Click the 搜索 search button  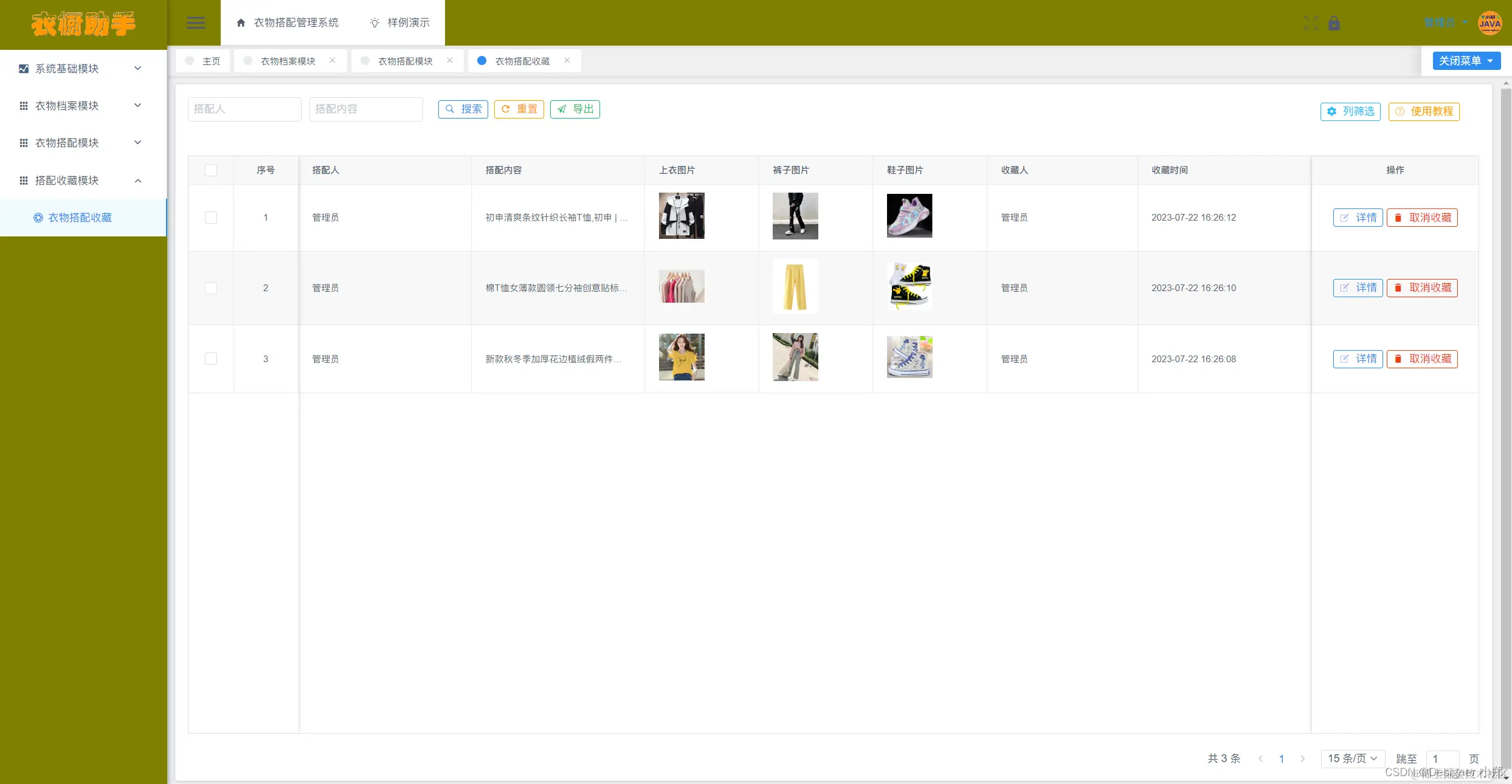[463, 109]
